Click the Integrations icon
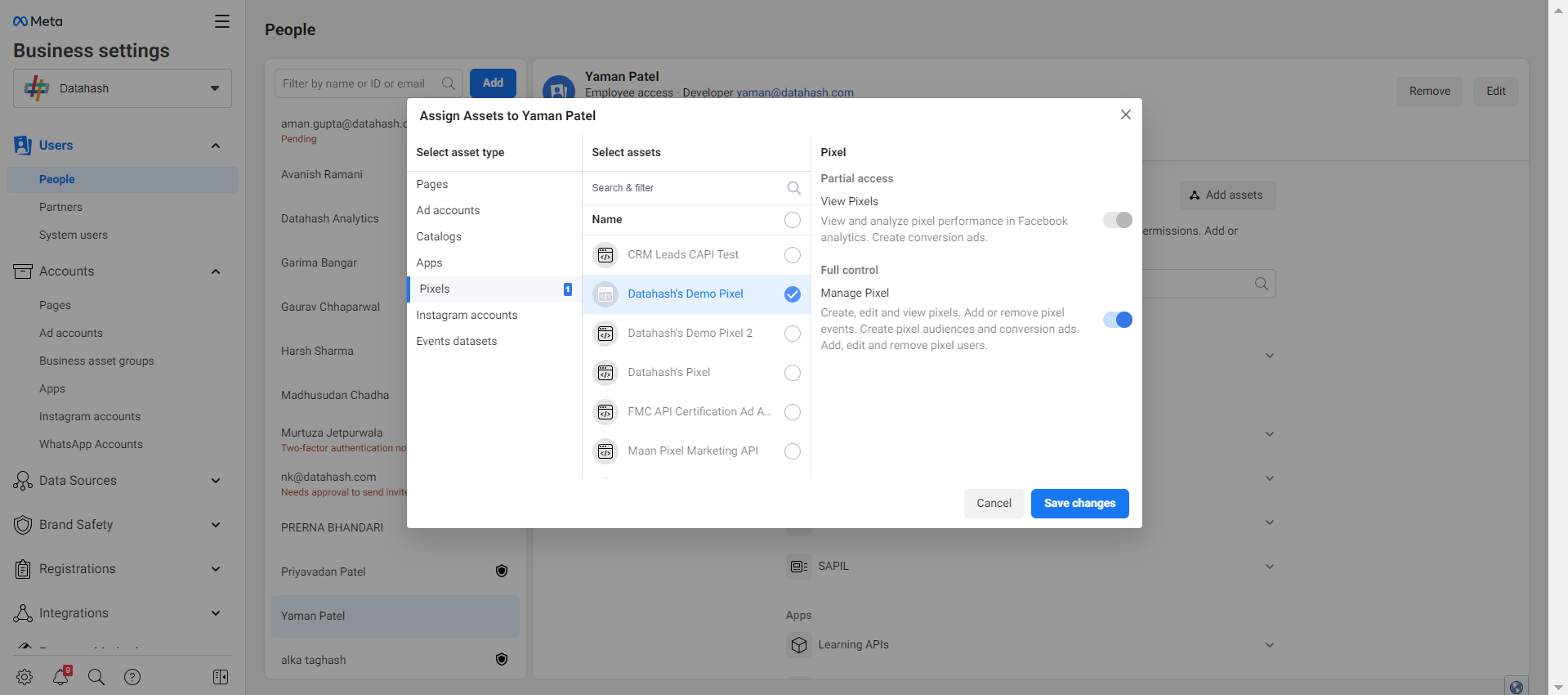 (23, 613)
